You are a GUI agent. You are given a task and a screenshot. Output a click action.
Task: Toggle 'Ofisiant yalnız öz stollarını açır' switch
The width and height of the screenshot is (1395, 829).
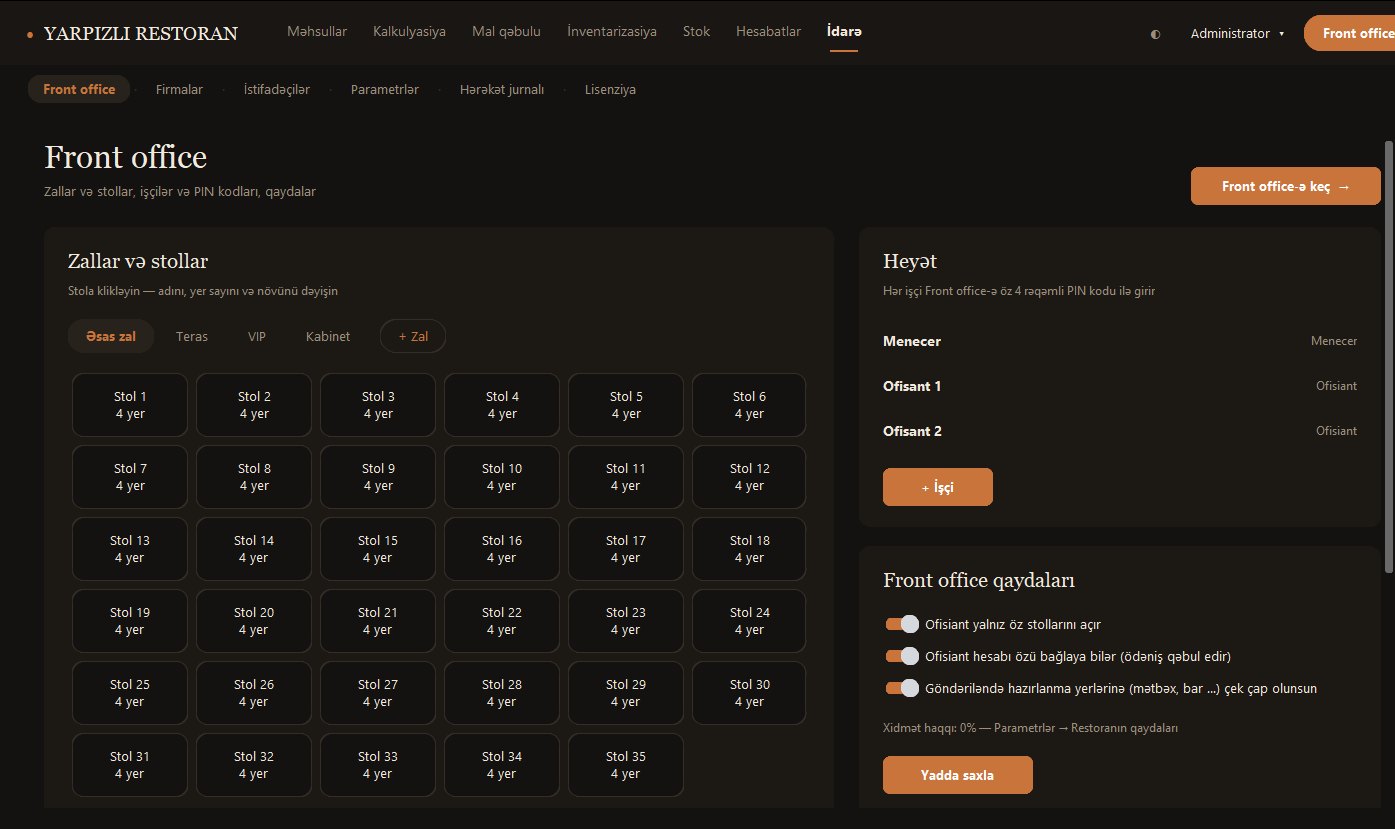click(902, 624)
